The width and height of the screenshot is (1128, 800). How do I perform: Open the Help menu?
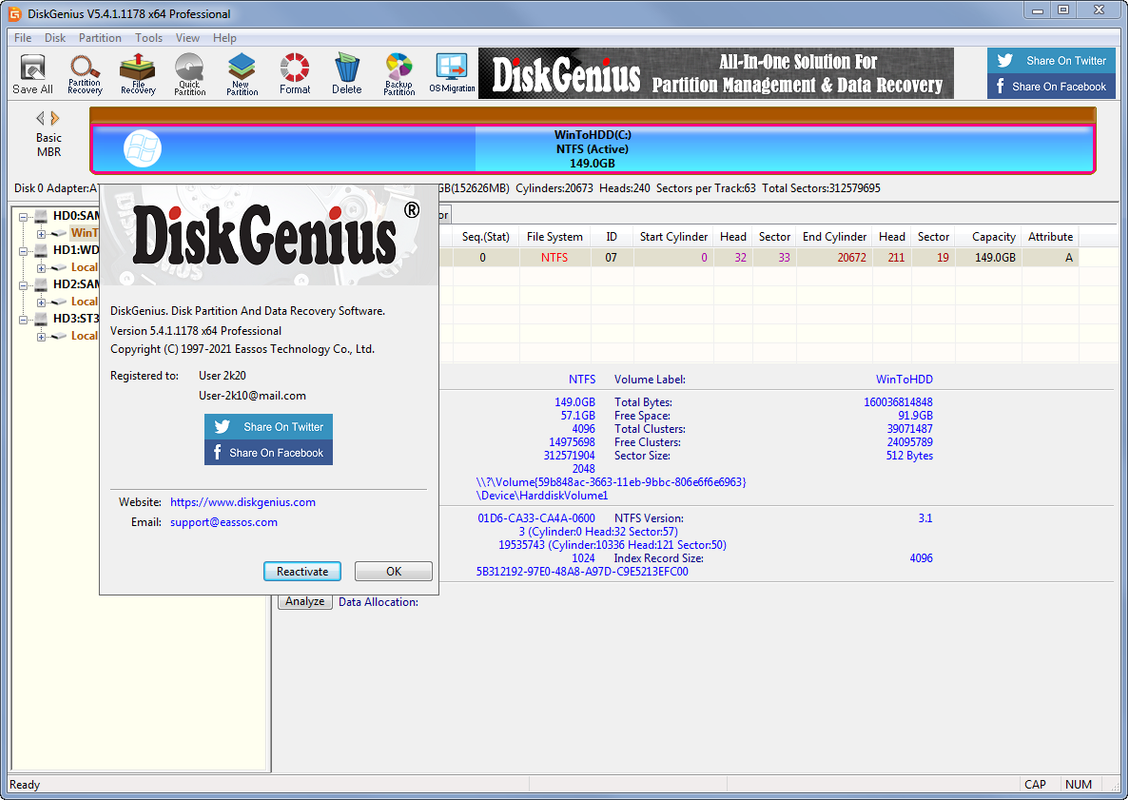[224, 37]
